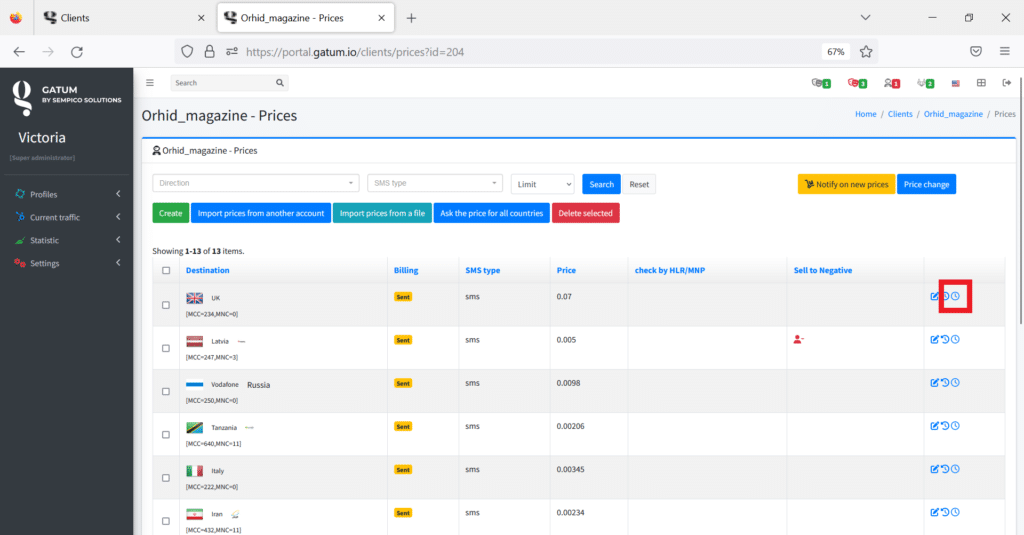Open a new browser tab

pyautogui.click(x=411, y=18)
